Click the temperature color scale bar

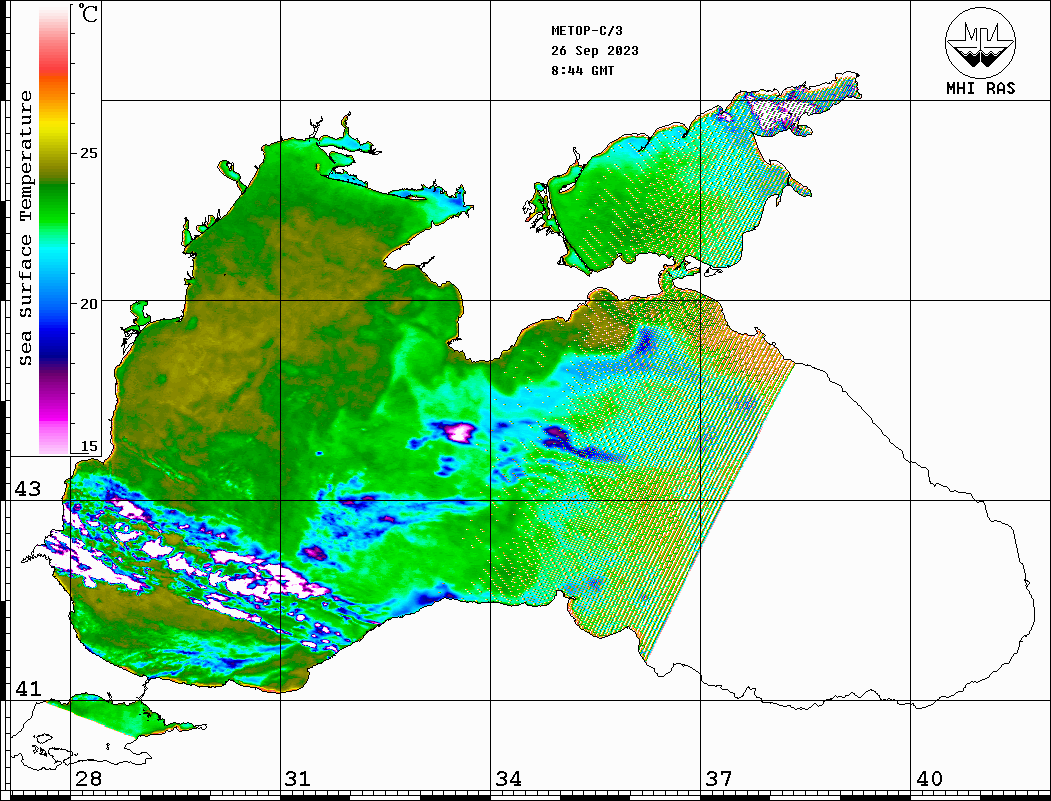pyautogui.click(x=54, y=230)
